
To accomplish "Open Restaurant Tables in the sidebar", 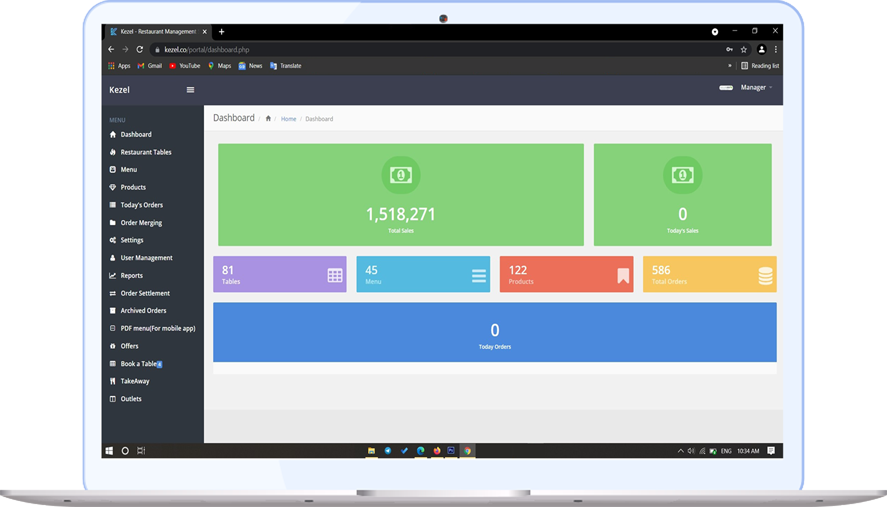I will [x=146, y=152].
